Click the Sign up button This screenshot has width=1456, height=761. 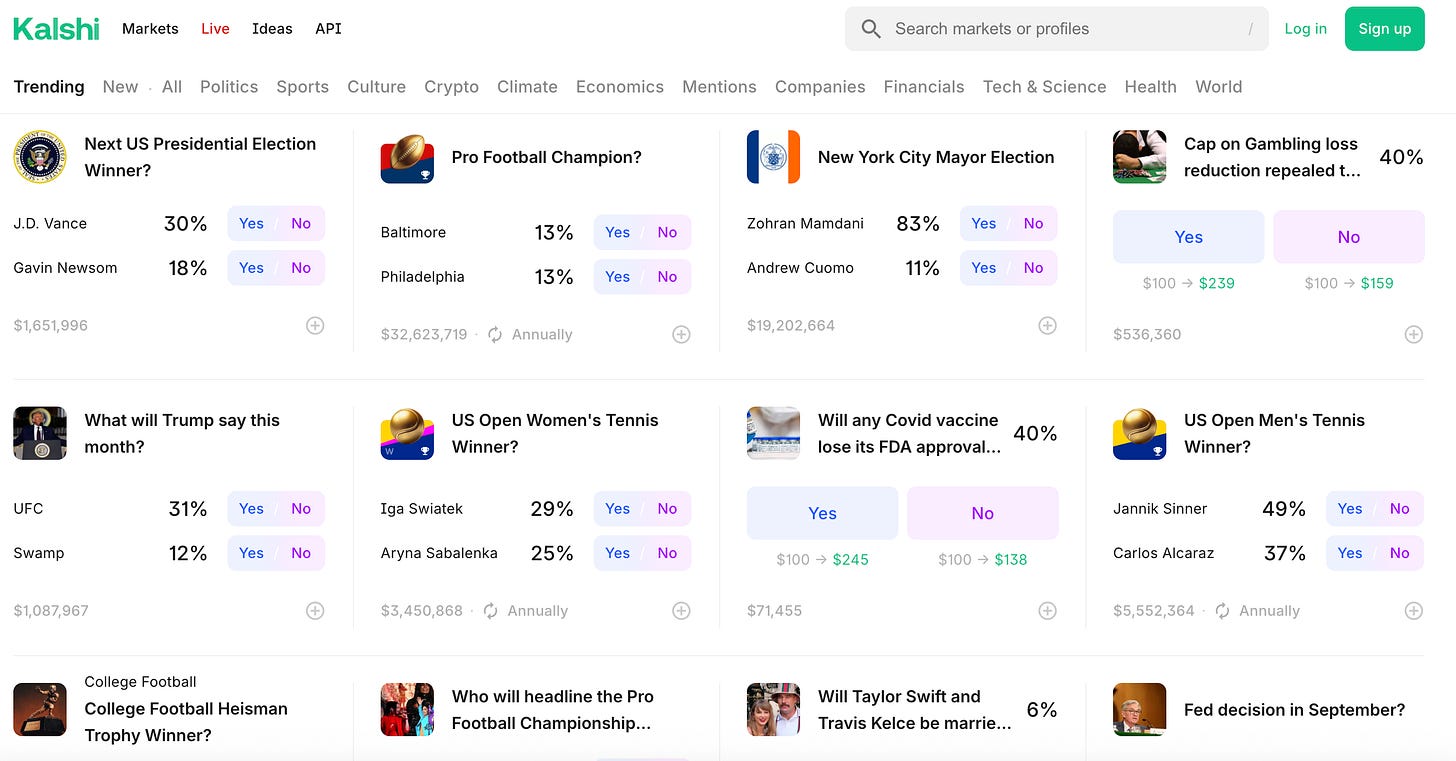pyautogui.click(x=1384, y=29)
